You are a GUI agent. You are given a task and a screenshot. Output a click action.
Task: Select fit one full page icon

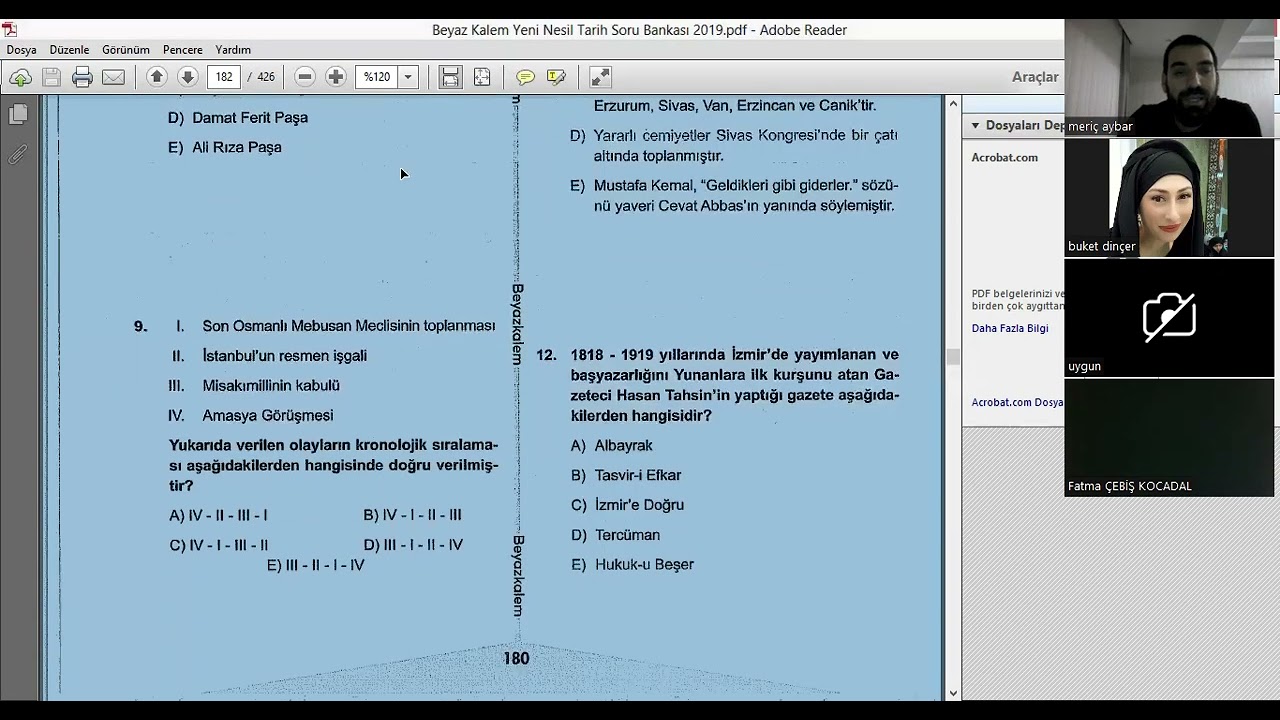(482, 77)
